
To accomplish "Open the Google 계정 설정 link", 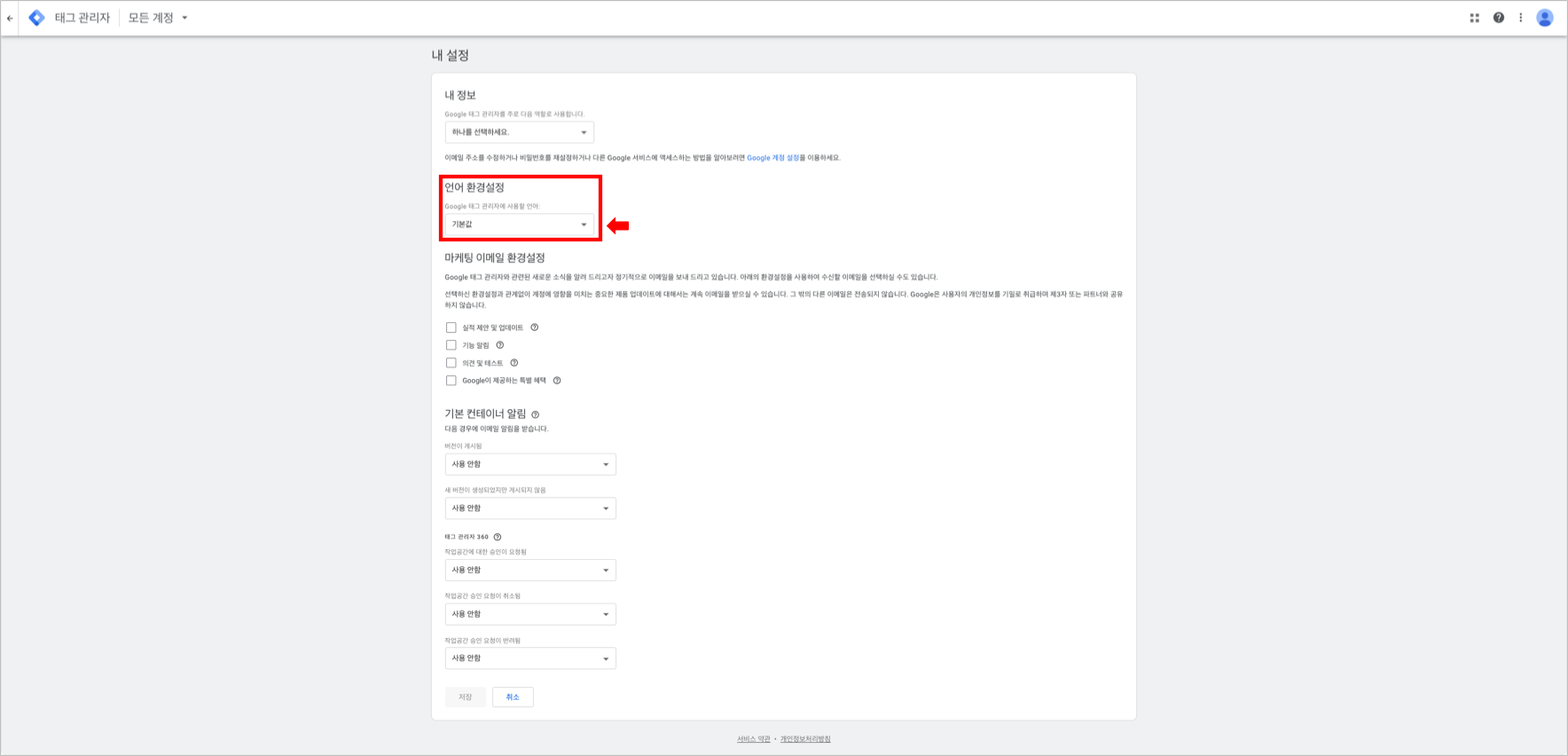I will [x=773, y=158].
